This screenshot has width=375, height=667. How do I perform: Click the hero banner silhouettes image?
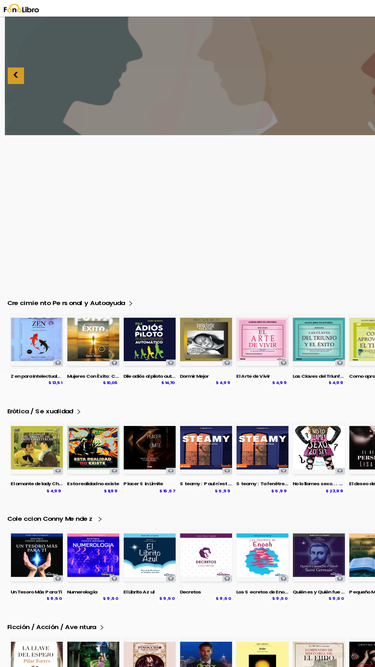click(x=190, y=76)
